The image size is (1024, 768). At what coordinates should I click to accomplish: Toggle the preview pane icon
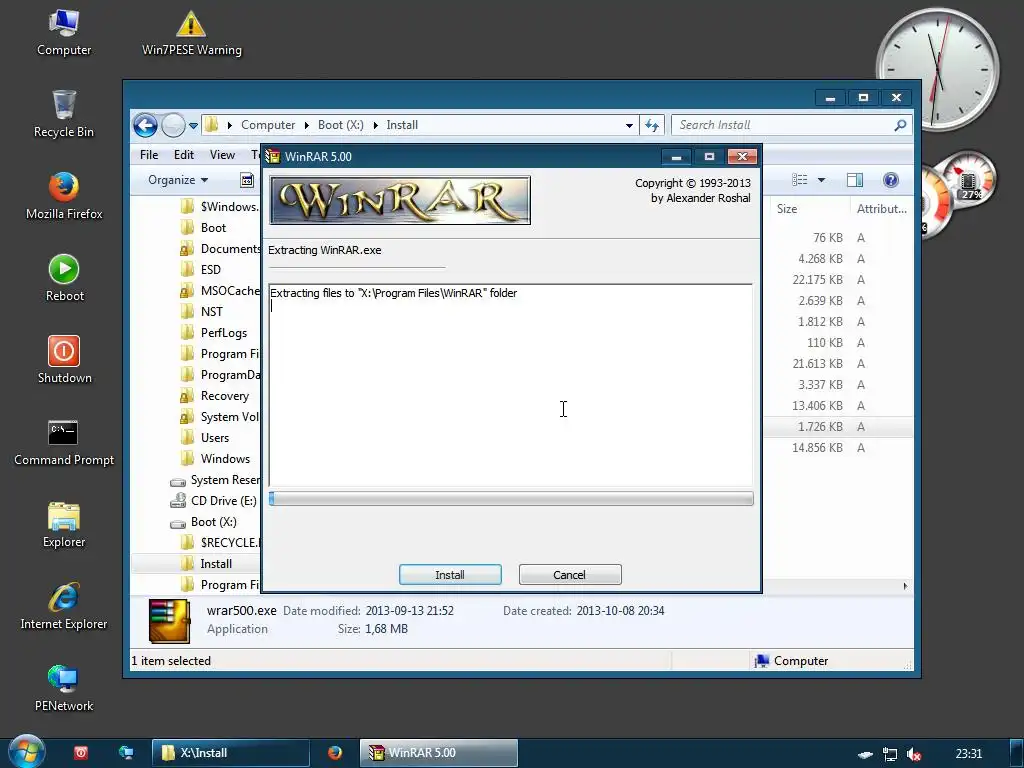855,180
